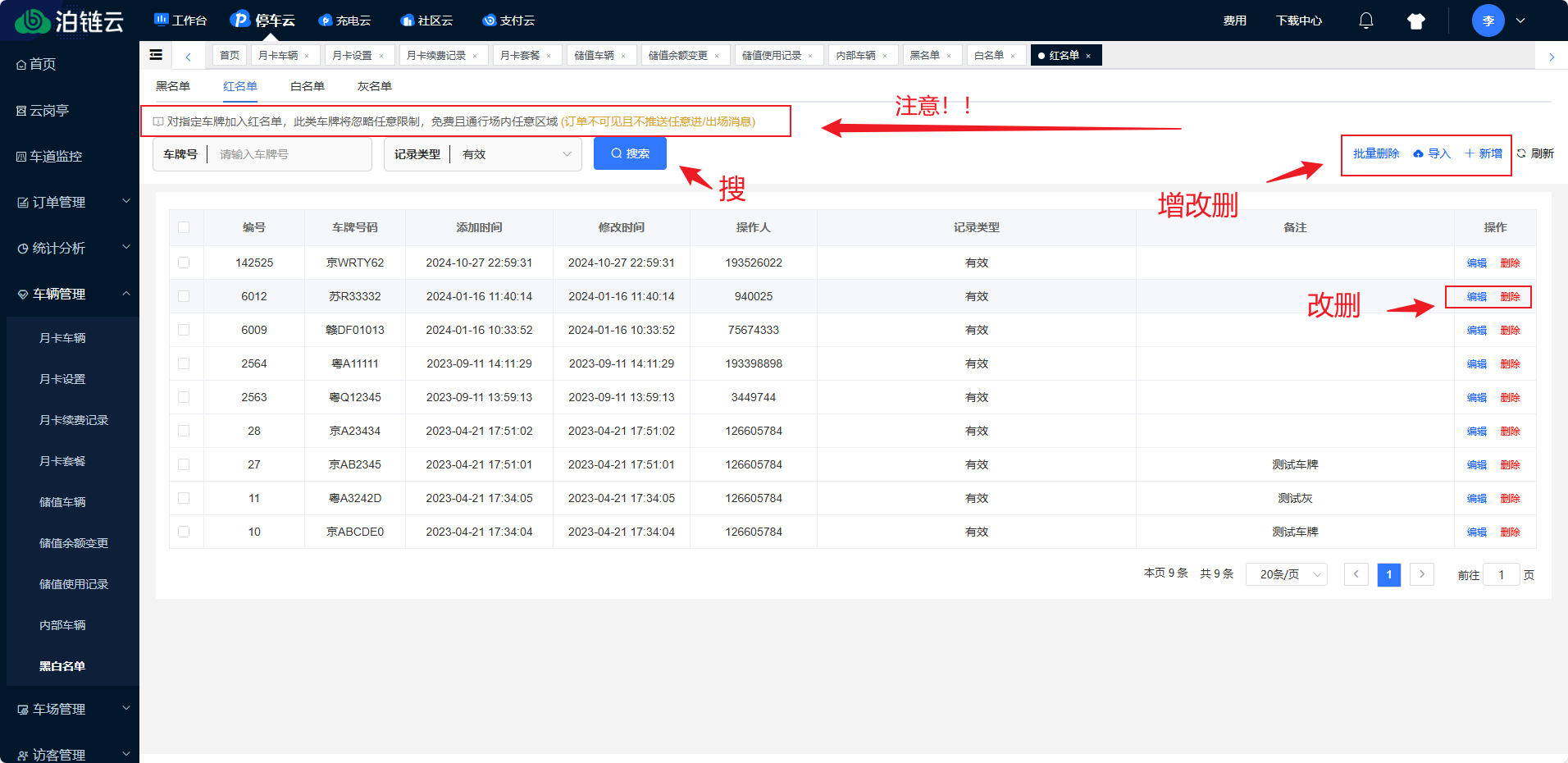The height and width of the screenshot is (763, 1568).
Task: Open 费用 in the top bar
Action: [1235, 21]
